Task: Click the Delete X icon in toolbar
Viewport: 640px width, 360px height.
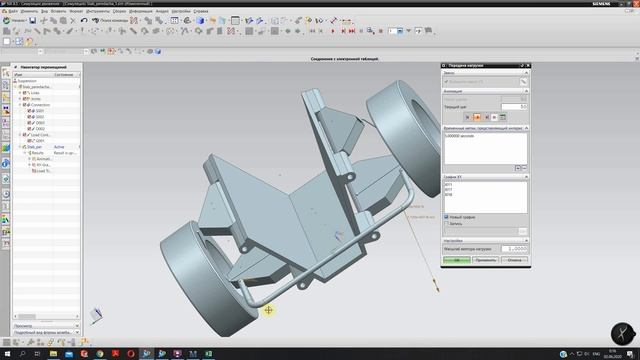Action: (73, 20)
